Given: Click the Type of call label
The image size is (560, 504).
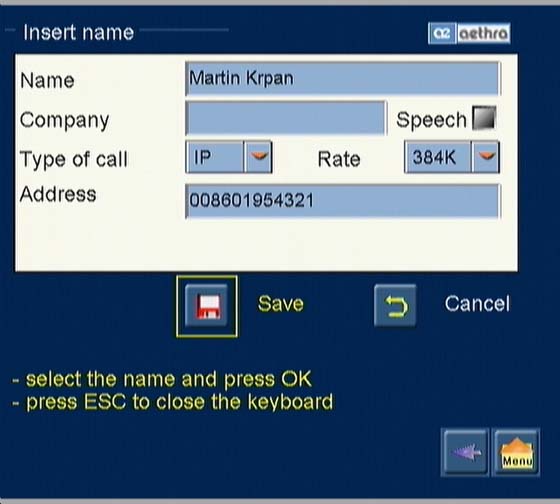Looking at the screenshot, I should tap(74, 159).
